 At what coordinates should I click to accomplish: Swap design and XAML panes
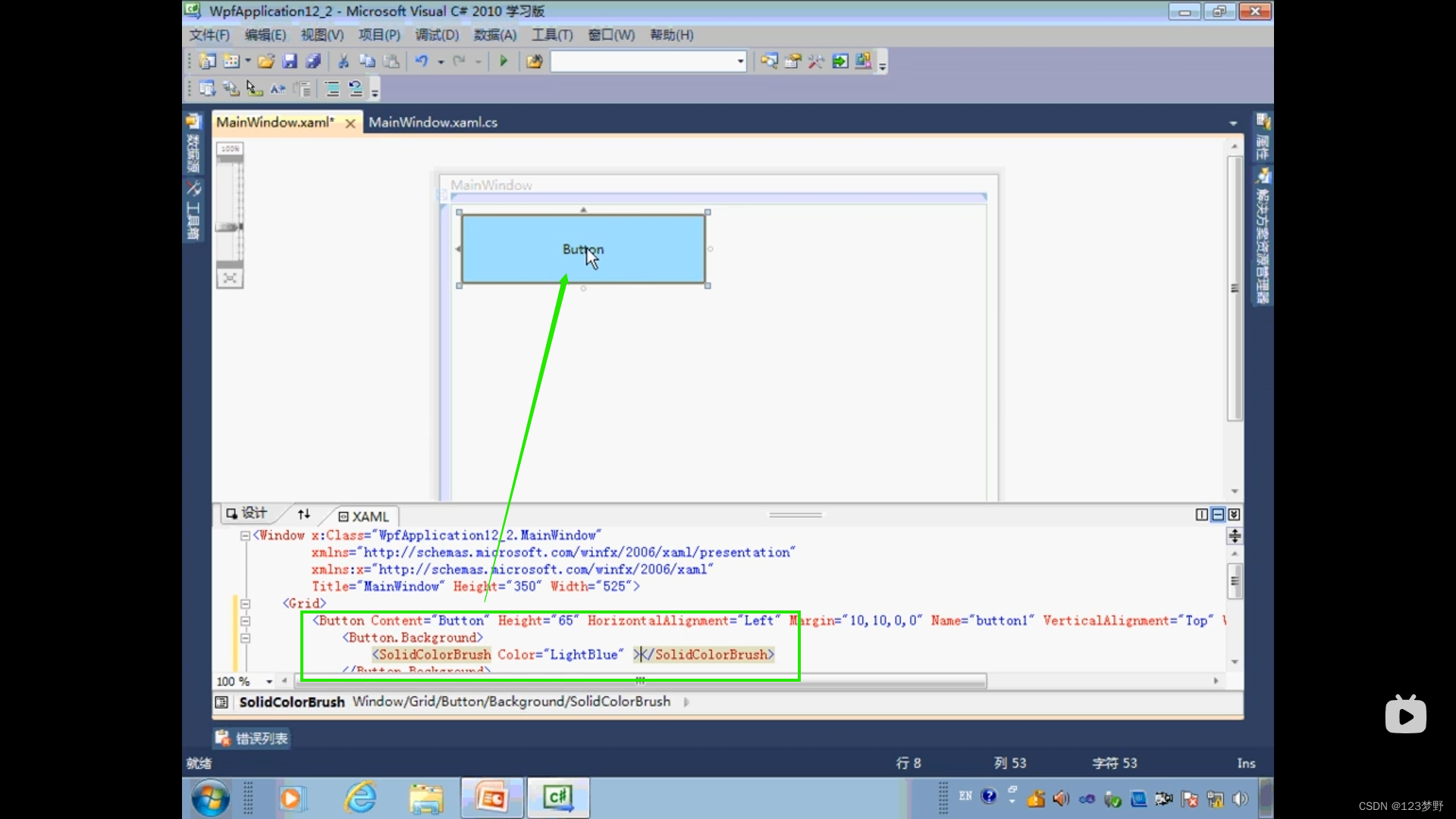pos(304,514)
